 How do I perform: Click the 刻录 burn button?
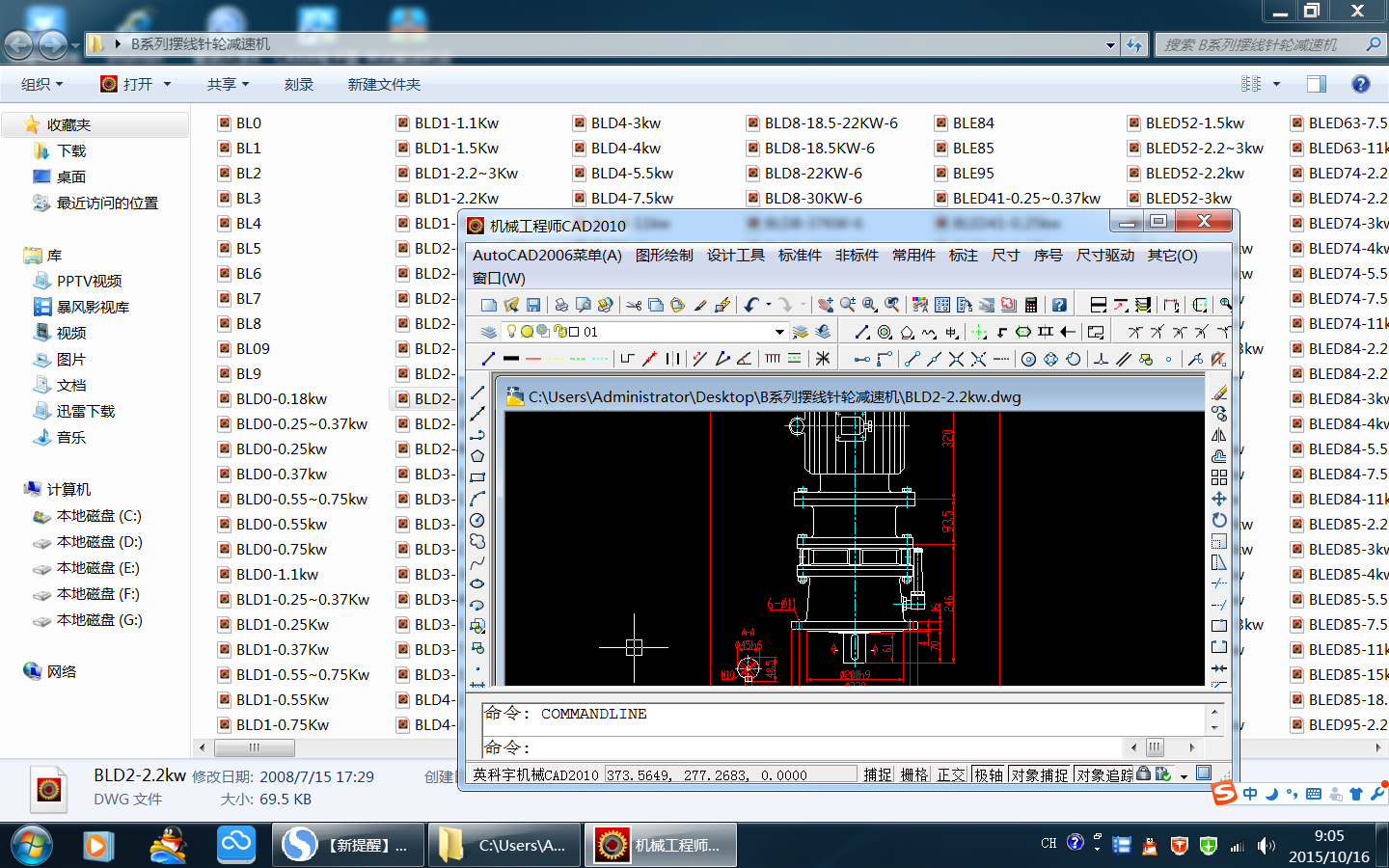(x=299, y=85)
